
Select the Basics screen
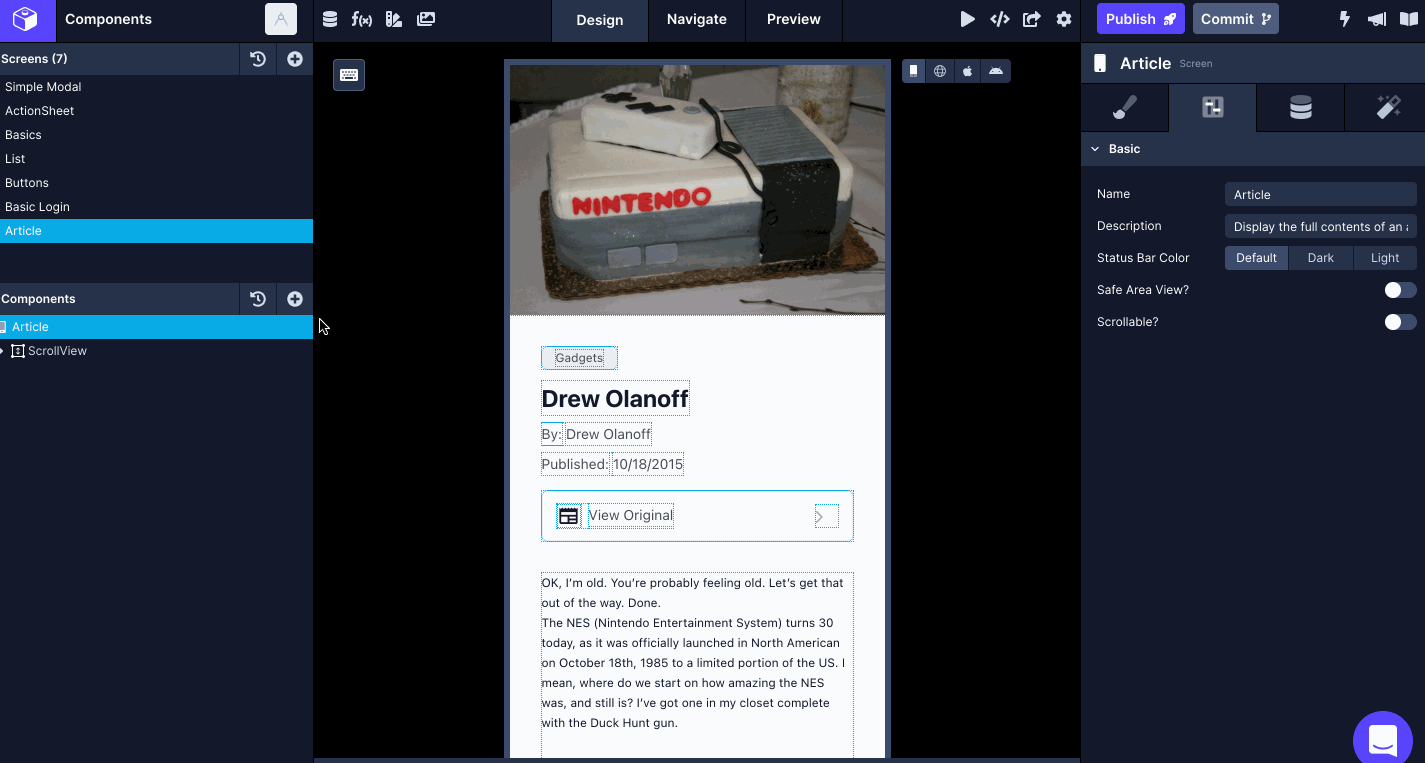[x=156, y=135]
